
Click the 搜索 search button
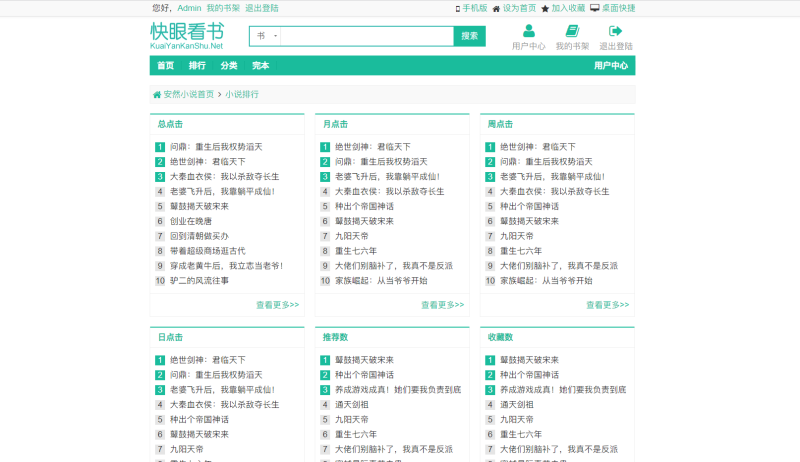[x=469, y=36]
